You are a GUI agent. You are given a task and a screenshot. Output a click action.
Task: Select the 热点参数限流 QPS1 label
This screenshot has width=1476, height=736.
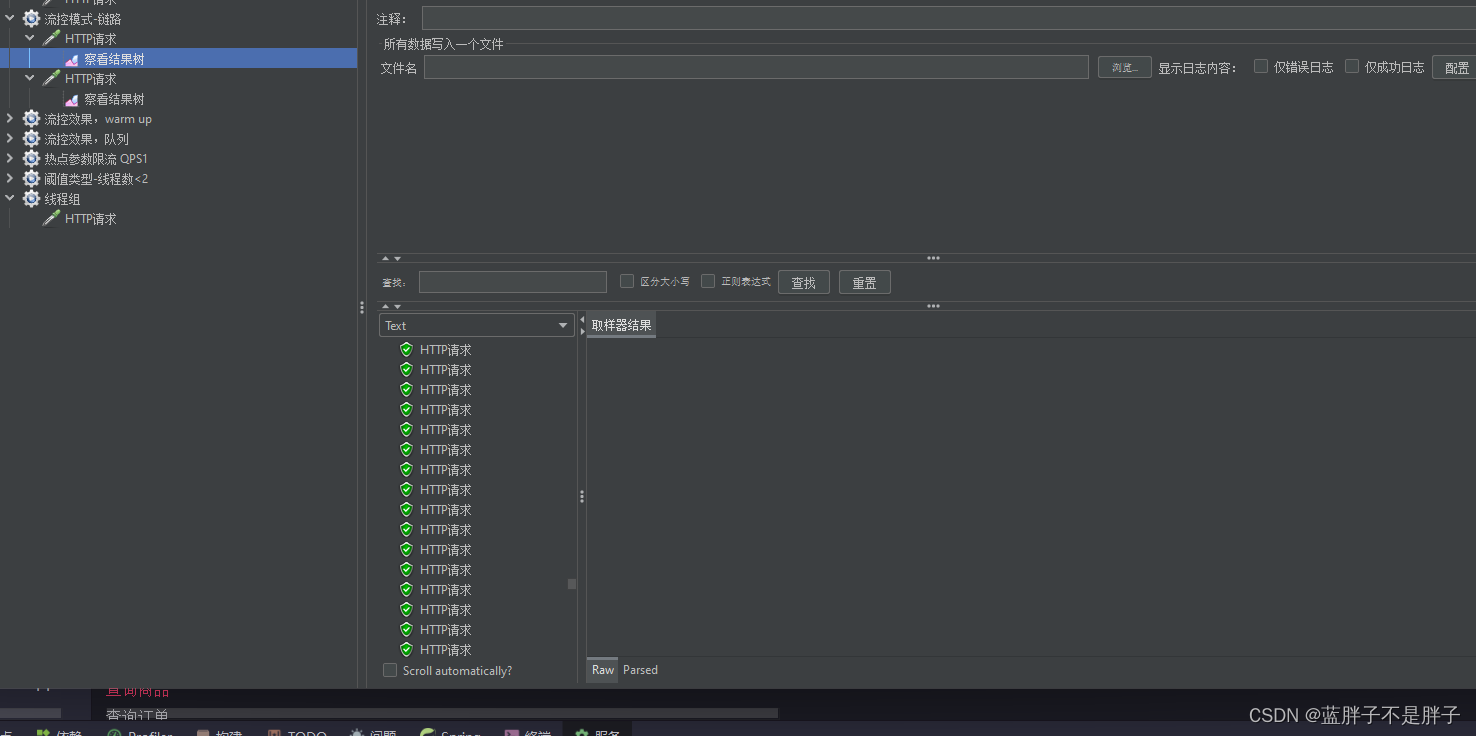pyautogui.click(x=96, y=159)
